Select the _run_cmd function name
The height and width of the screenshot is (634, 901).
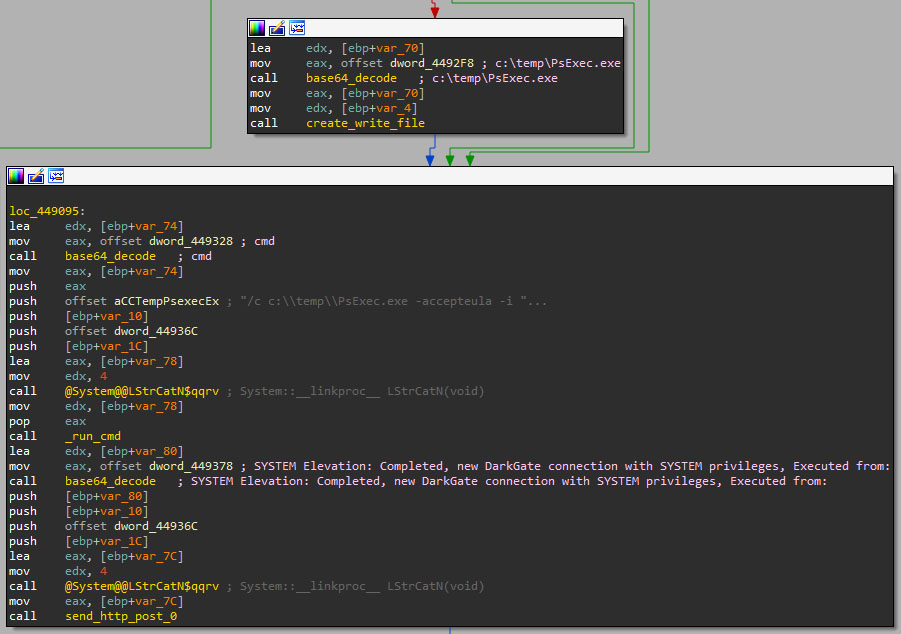pos(93,436)
